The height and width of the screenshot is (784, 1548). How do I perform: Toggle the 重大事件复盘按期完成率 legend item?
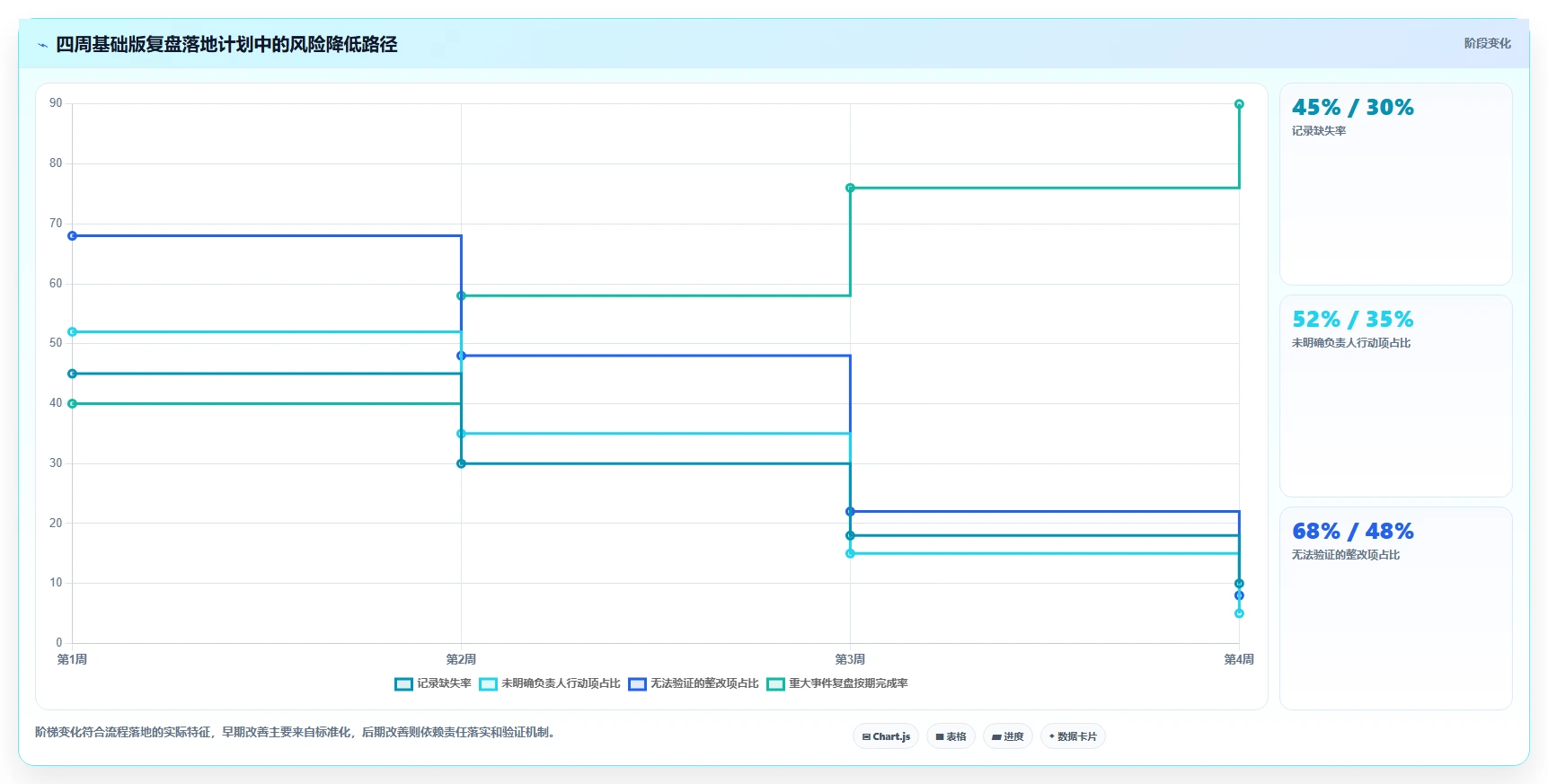(x=837, y=683)
